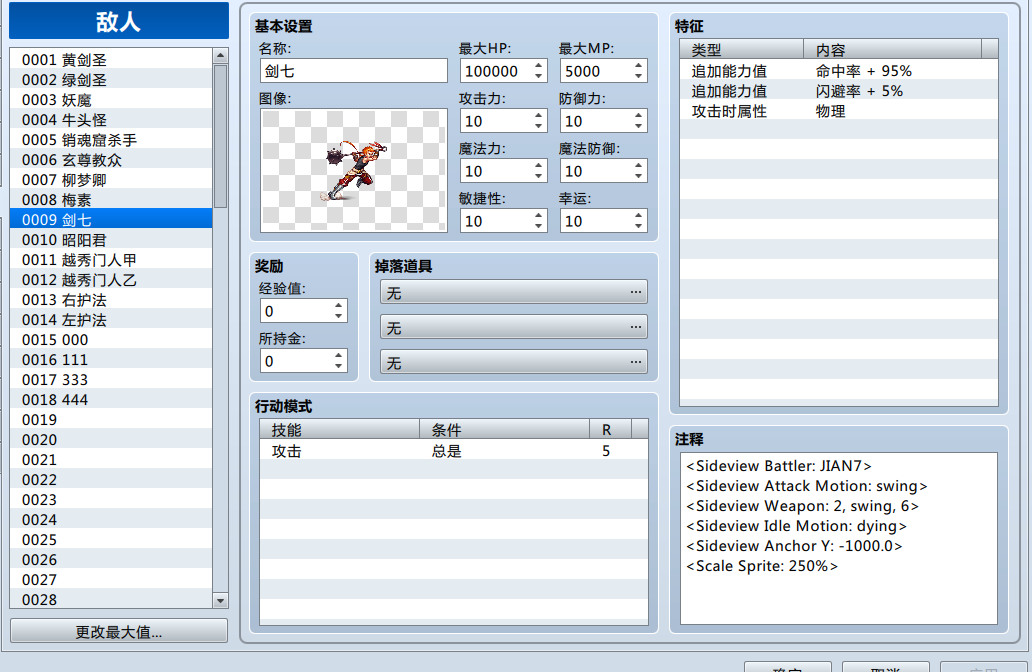
Task: Decrease the 所持金 reward stepper
Action: pyautogui.click(x=338, y=366)
